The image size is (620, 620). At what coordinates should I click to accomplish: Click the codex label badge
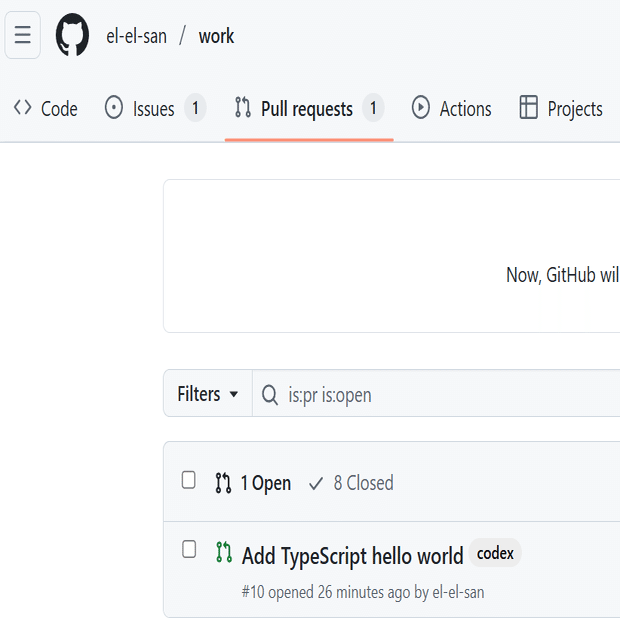click(x=495, y=553)
